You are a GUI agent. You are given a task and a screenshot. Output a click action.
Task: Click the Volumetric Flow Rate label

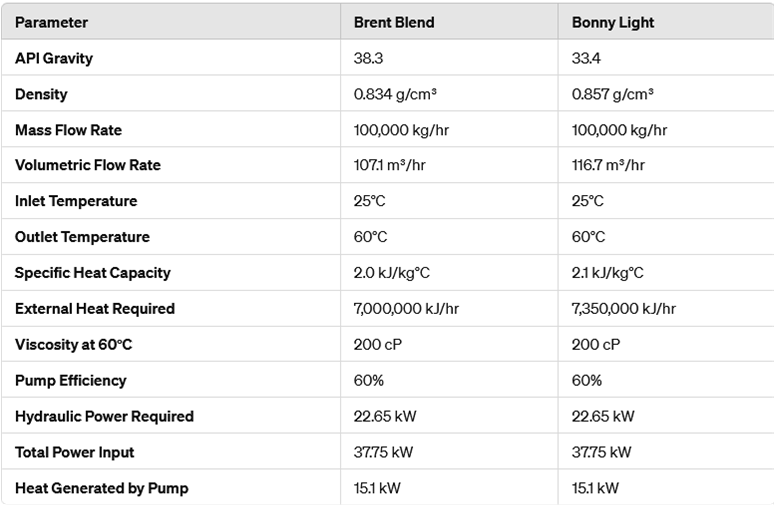tap(88, 165)
